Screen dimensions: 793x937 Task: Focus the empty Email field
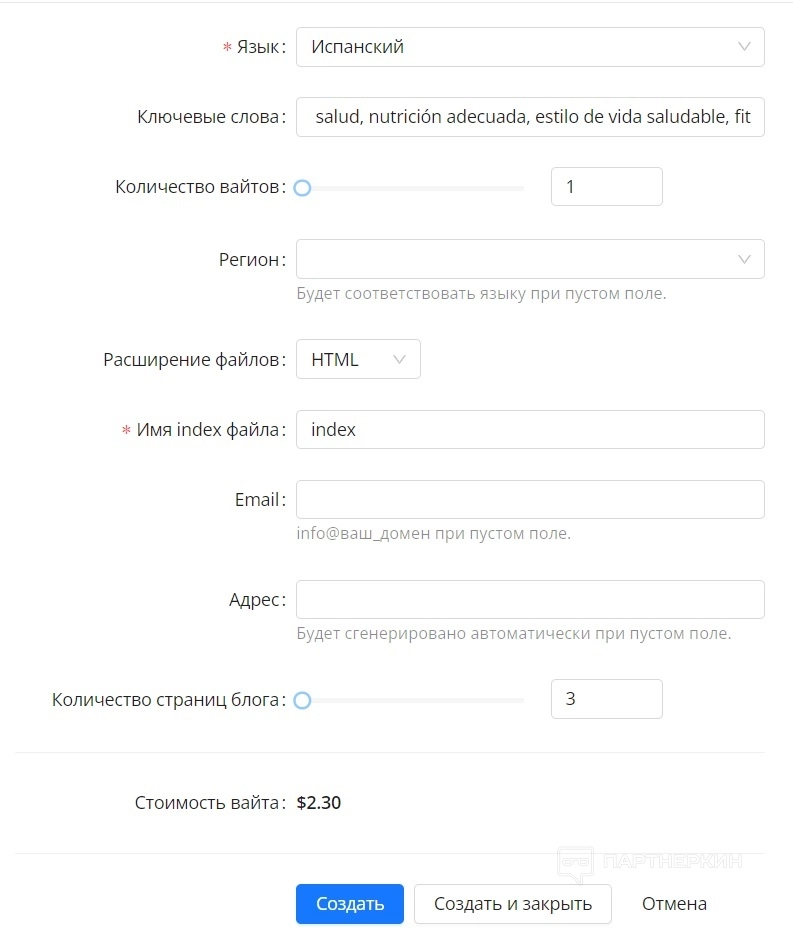(x=530, y=500)
